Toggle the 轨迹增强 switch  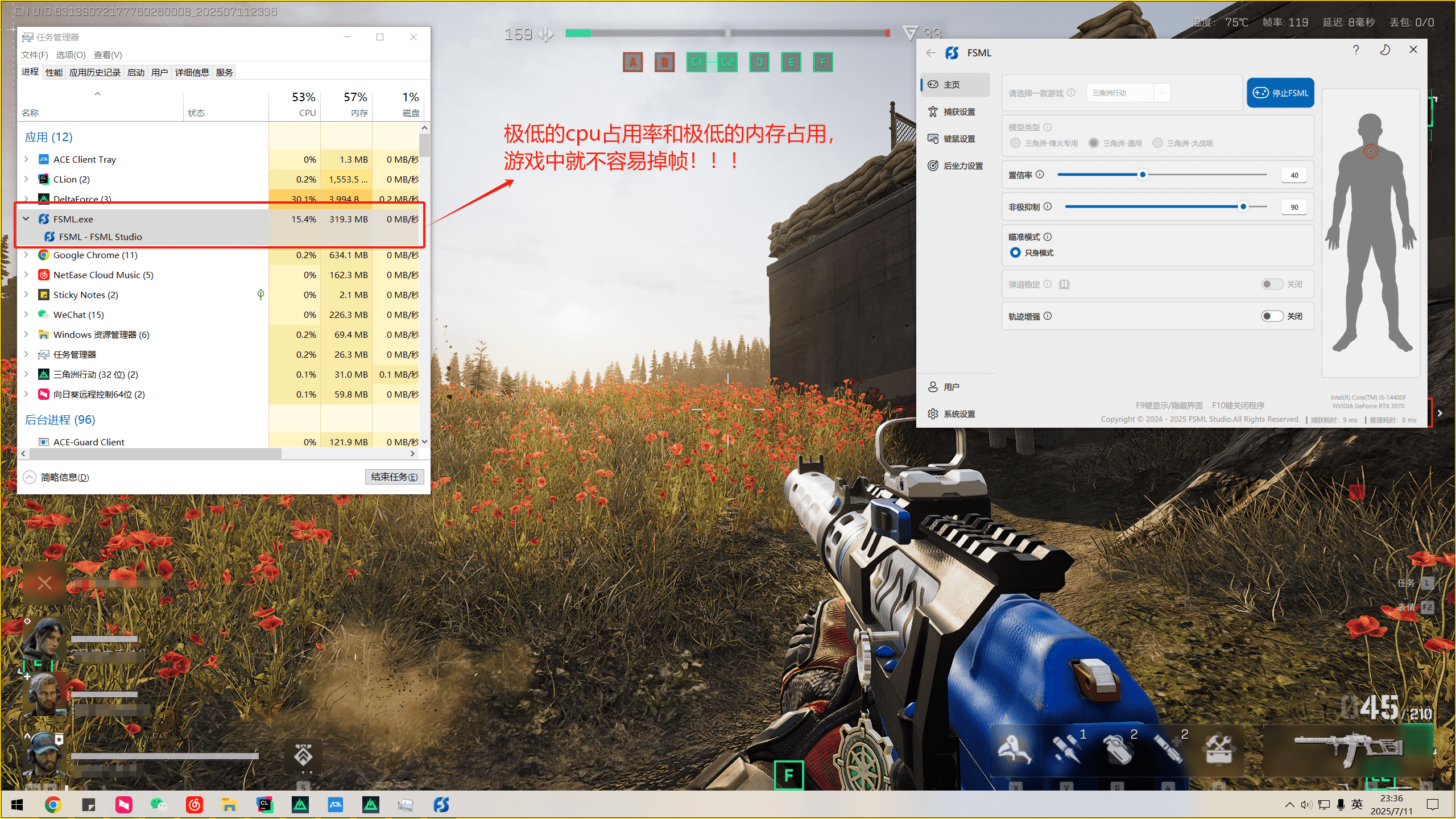1271,316
